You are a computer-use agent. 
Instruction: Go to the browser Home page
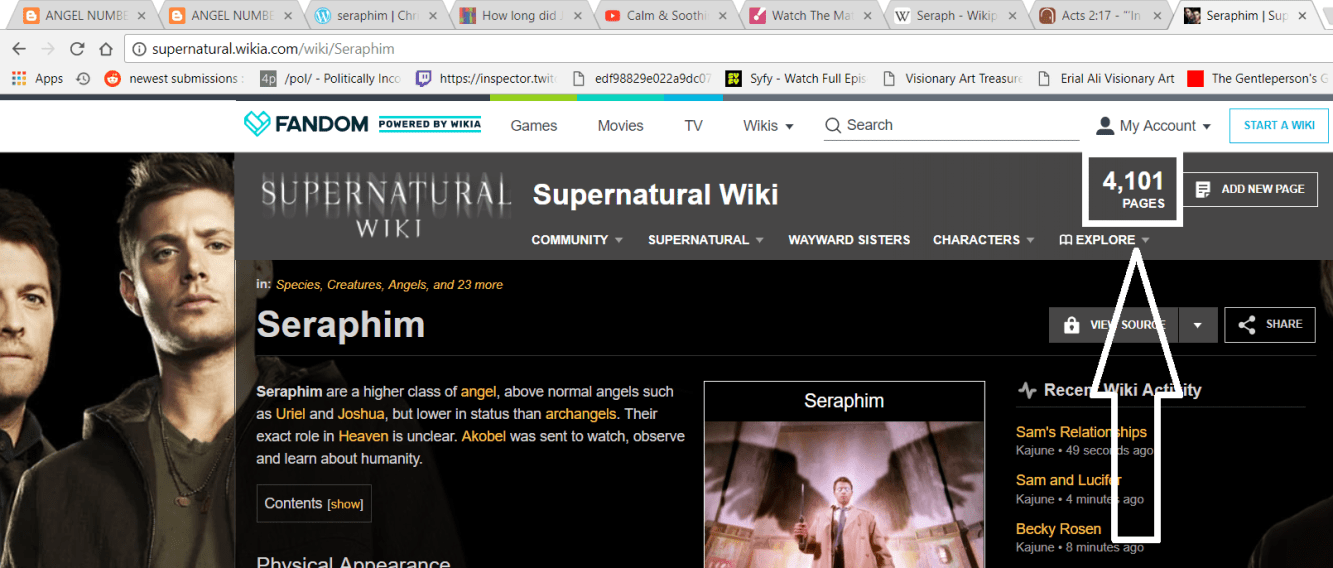click(105, 49)
